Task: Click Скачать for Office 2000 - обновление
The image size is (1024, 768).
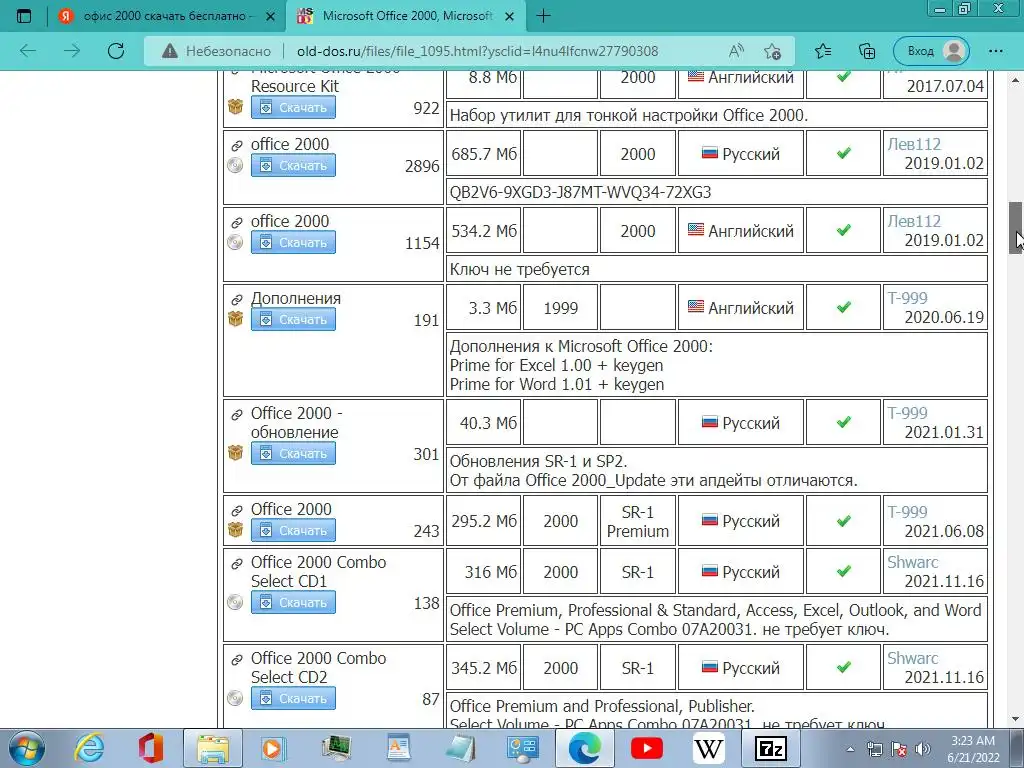Action: [x=293, y=453]
